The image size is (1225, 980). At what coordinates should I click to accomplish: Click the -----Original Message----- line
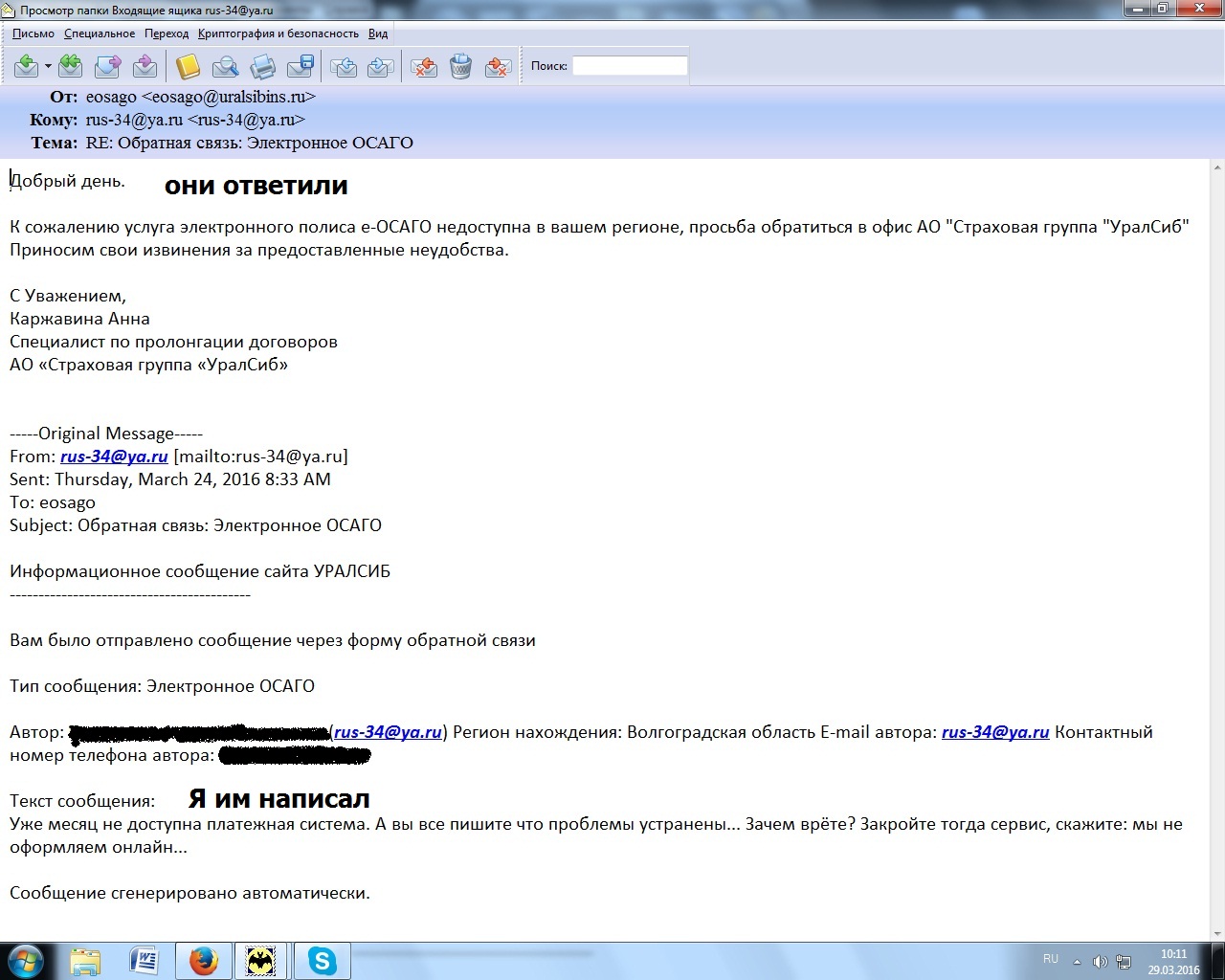tap(106, 434)
